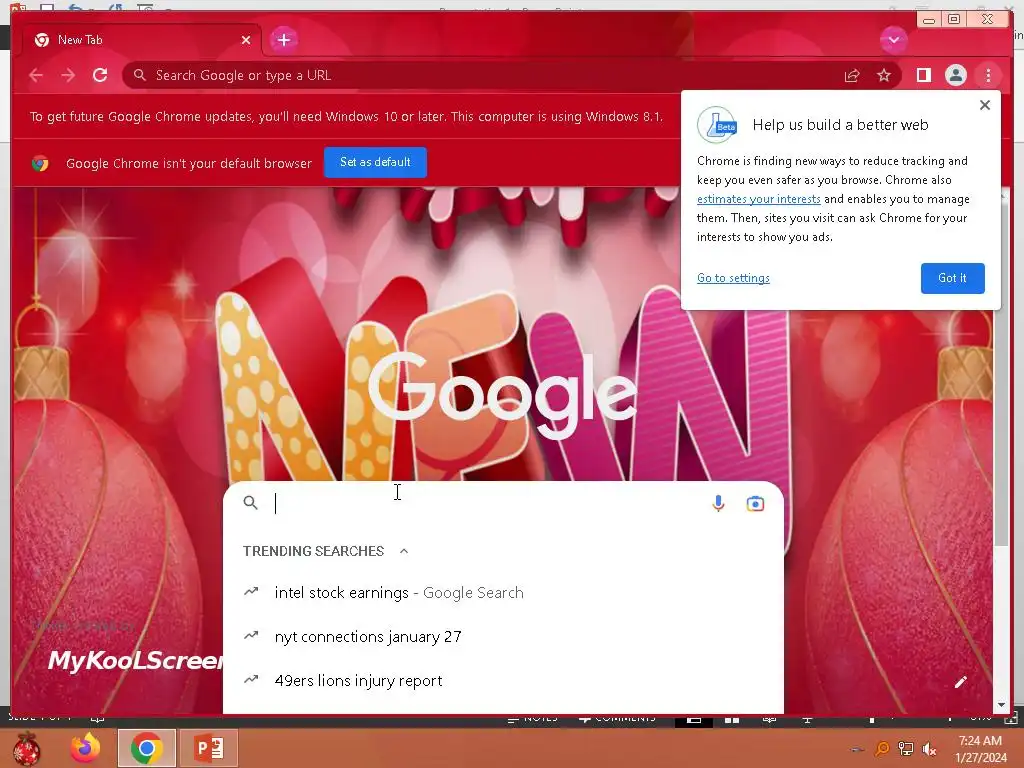Click the scrollbar down arrow
The image size is (1024, 768).
point(1001,705)
